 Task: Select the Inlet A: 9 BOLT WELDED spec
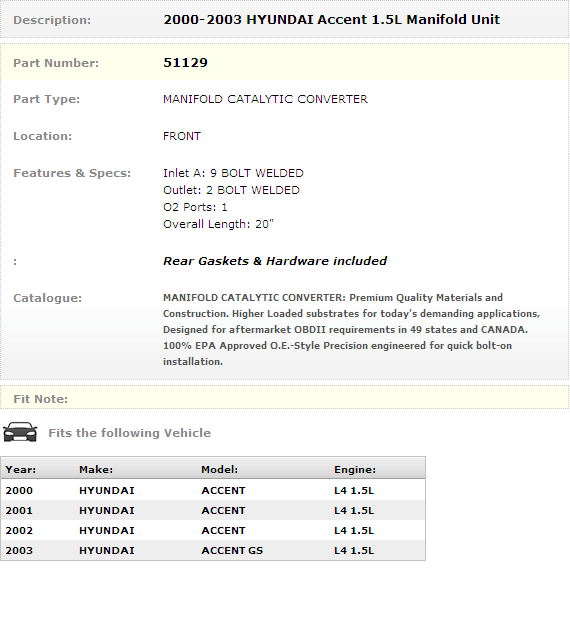click(233, 173)
